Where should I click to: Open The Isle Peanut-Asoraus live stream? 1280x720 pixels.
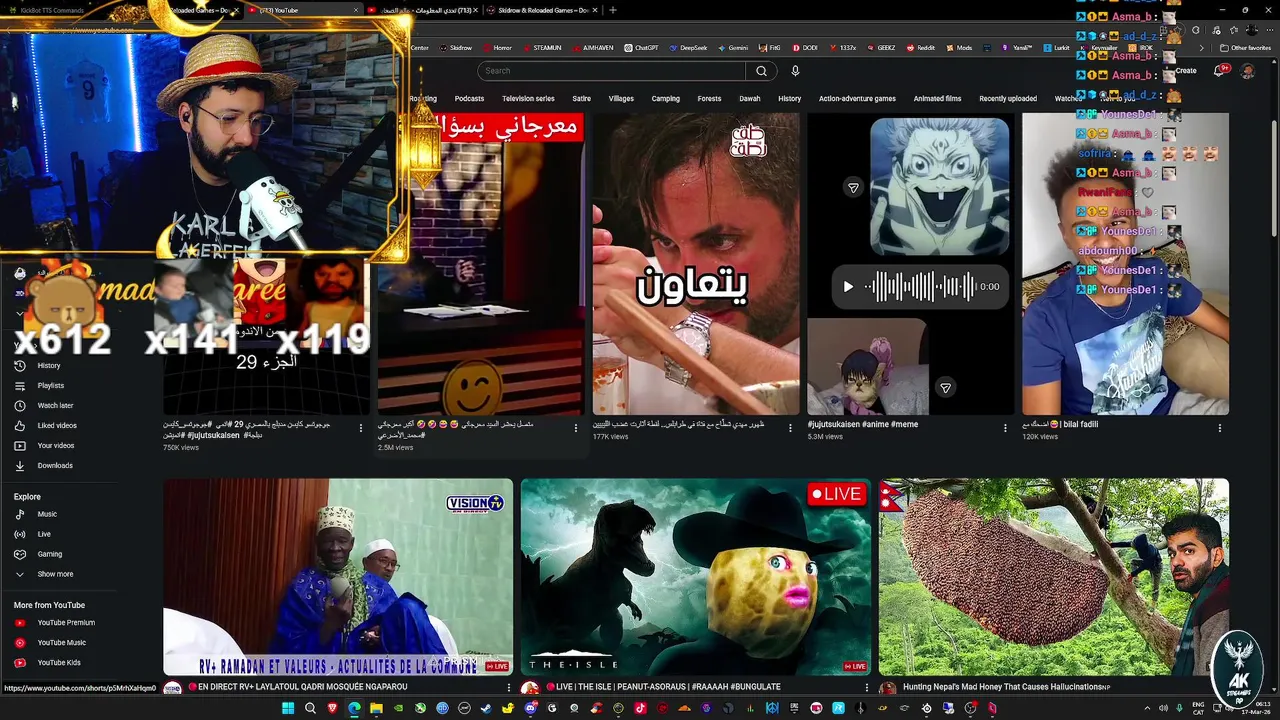696,577
